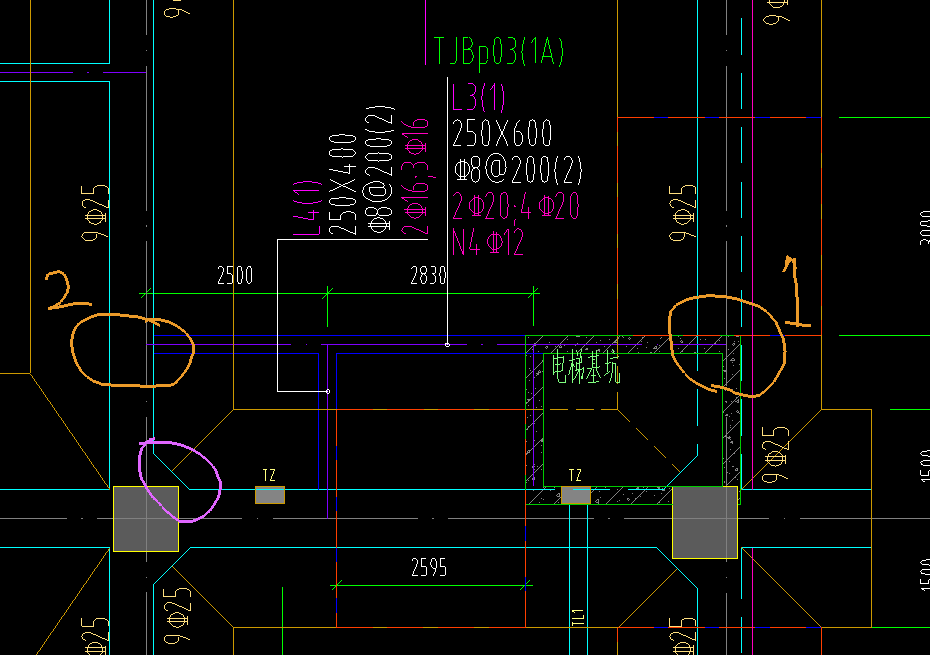This screenshot has width=930, height=655.
Task: Click the small TZ column left of center
Action: coord(269,495)
